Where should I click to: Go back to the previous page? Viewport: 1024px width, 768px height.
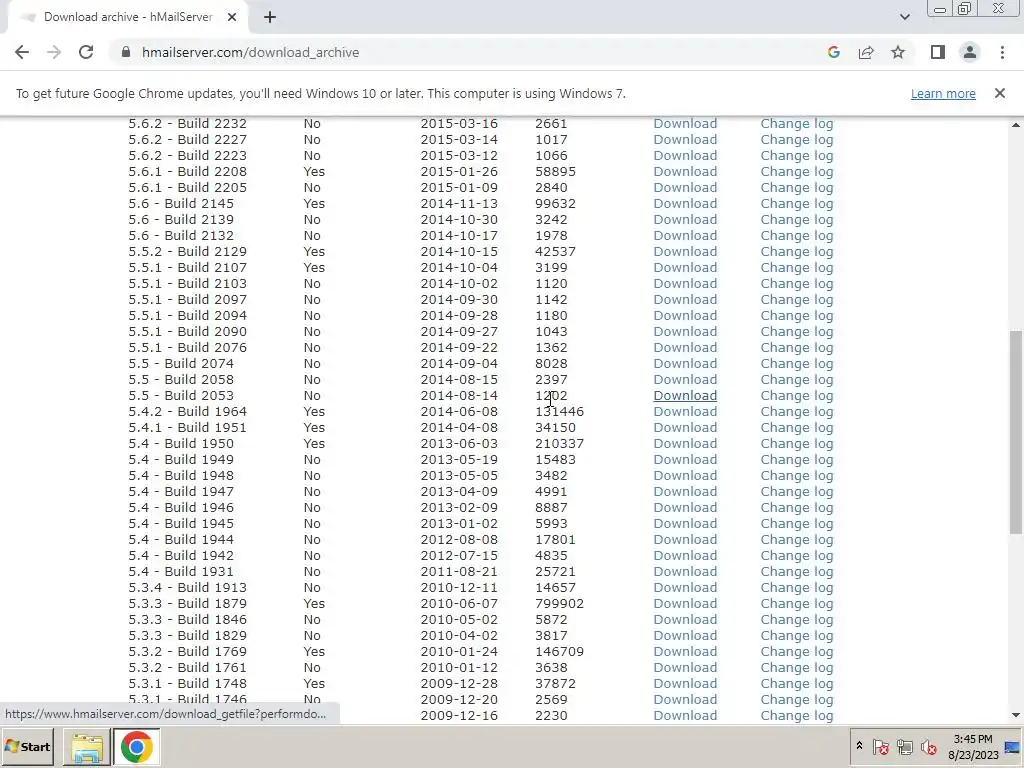22,52
